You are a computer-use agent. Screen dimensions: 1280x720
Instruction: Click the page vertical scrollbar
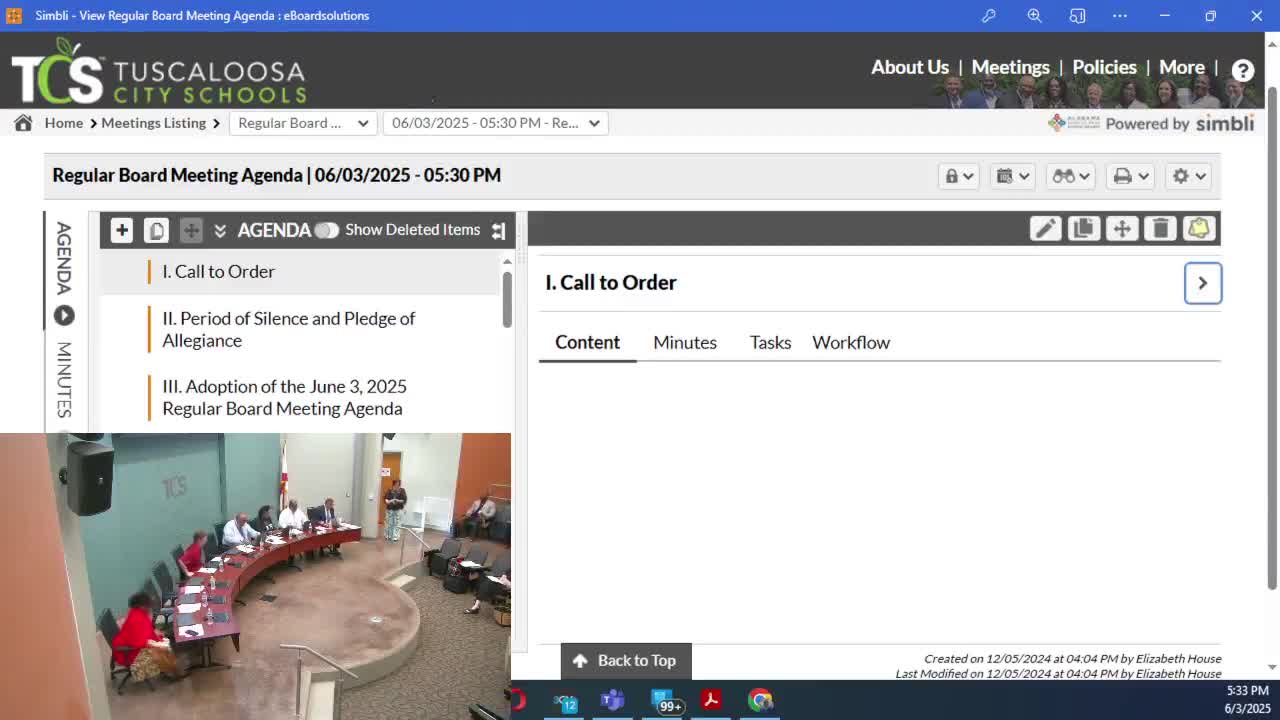coord(1272,338)
